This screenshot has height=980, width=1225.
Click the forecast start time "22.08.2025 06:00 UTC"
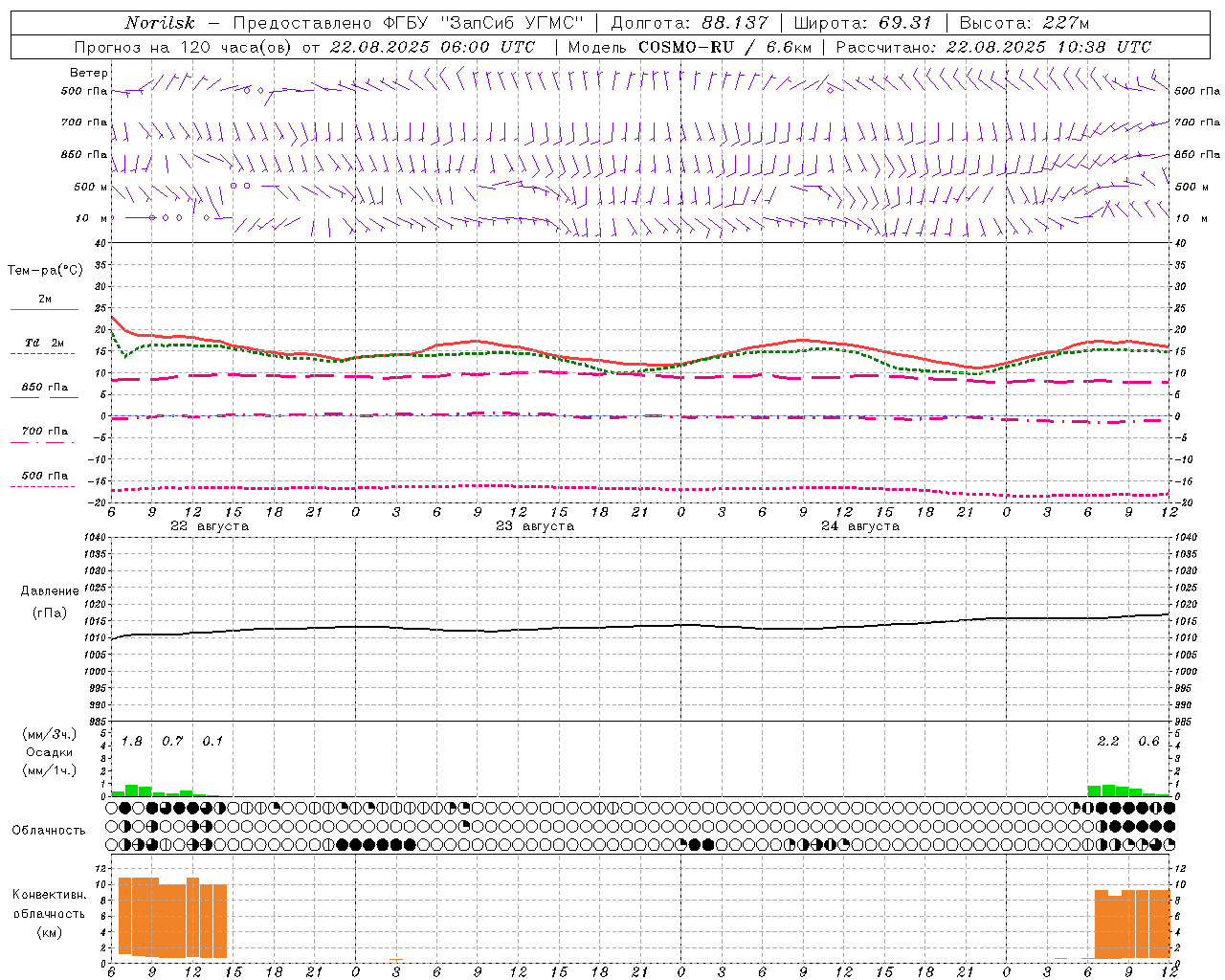tap(433, 47)
